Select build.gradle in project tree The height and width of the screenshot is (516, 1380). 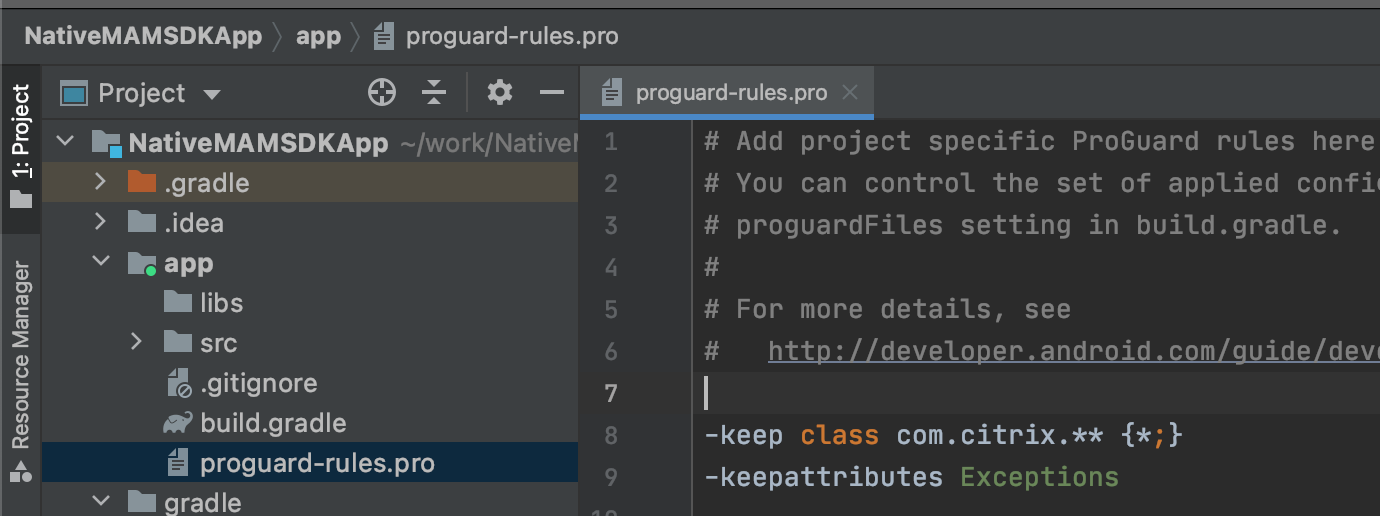tap(272, 423)
